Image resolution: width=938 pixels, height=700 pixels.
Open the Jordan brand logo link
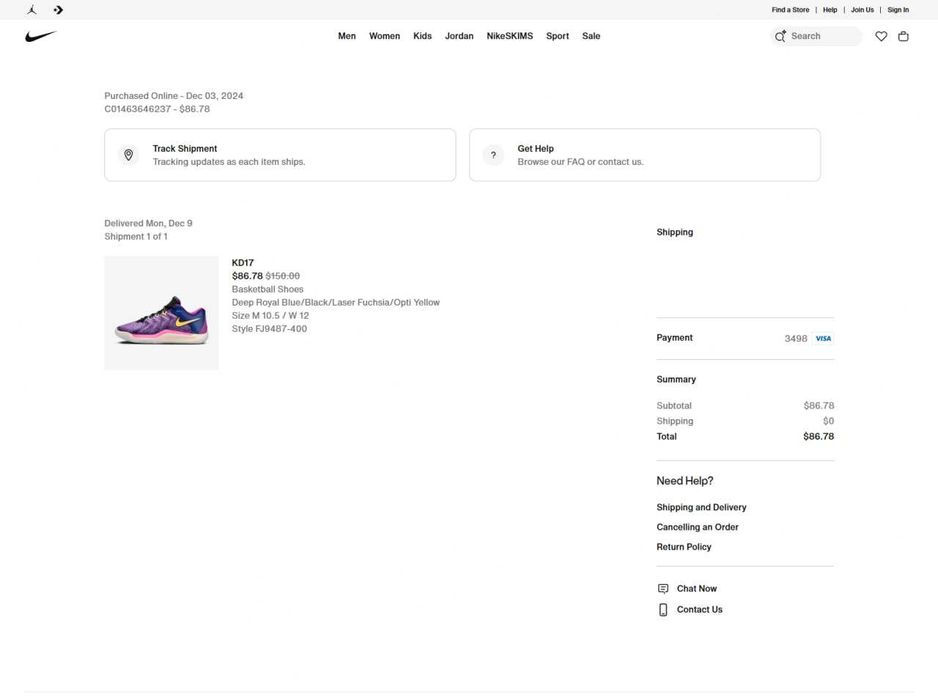click(x=32, y=10)
